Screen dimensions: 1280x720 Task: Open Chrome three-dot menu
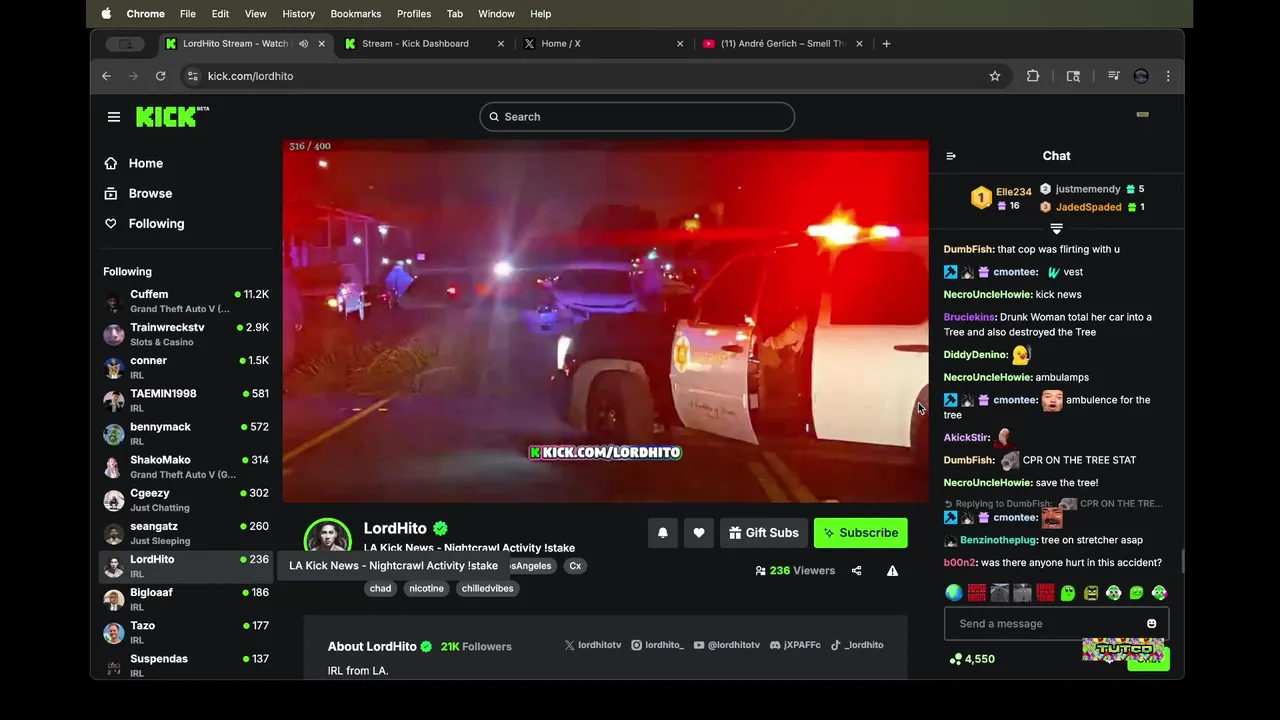1168,76
